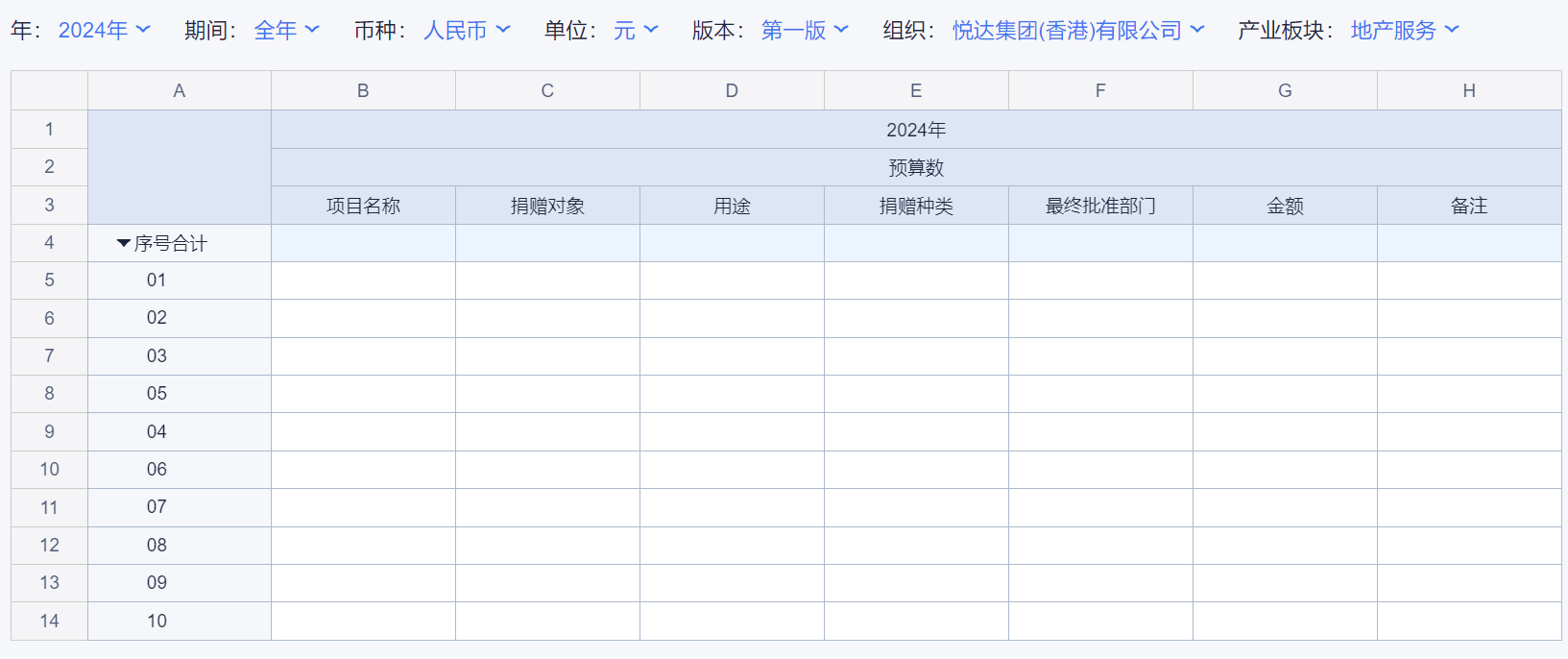Change the 单位 元 selector

tap(636, 31)
